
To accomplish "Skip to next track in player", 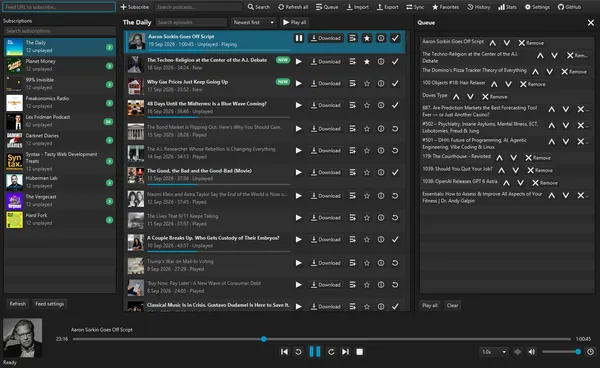I will pos(345,352).
